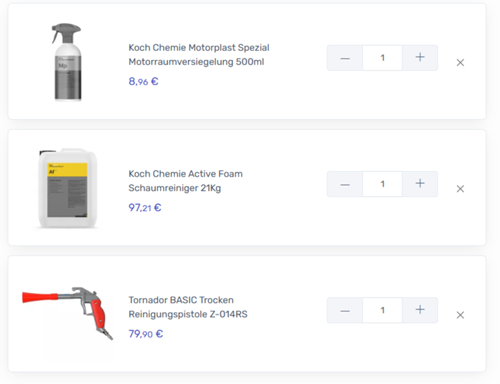Add one more Active Foam Schaumreiniger
500x384 pixels.
420,184
